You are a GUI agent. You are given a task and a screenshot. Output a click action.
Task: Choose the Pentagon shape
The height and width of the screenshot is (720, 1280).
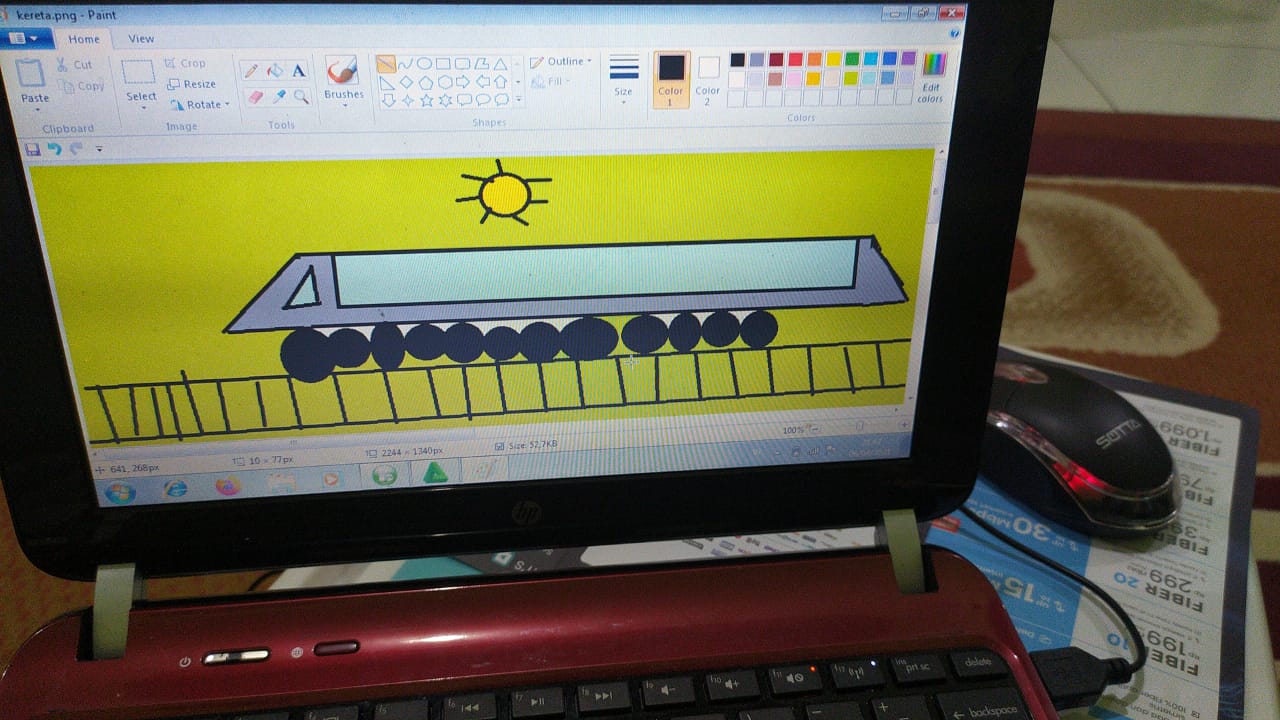pos(426,82)
